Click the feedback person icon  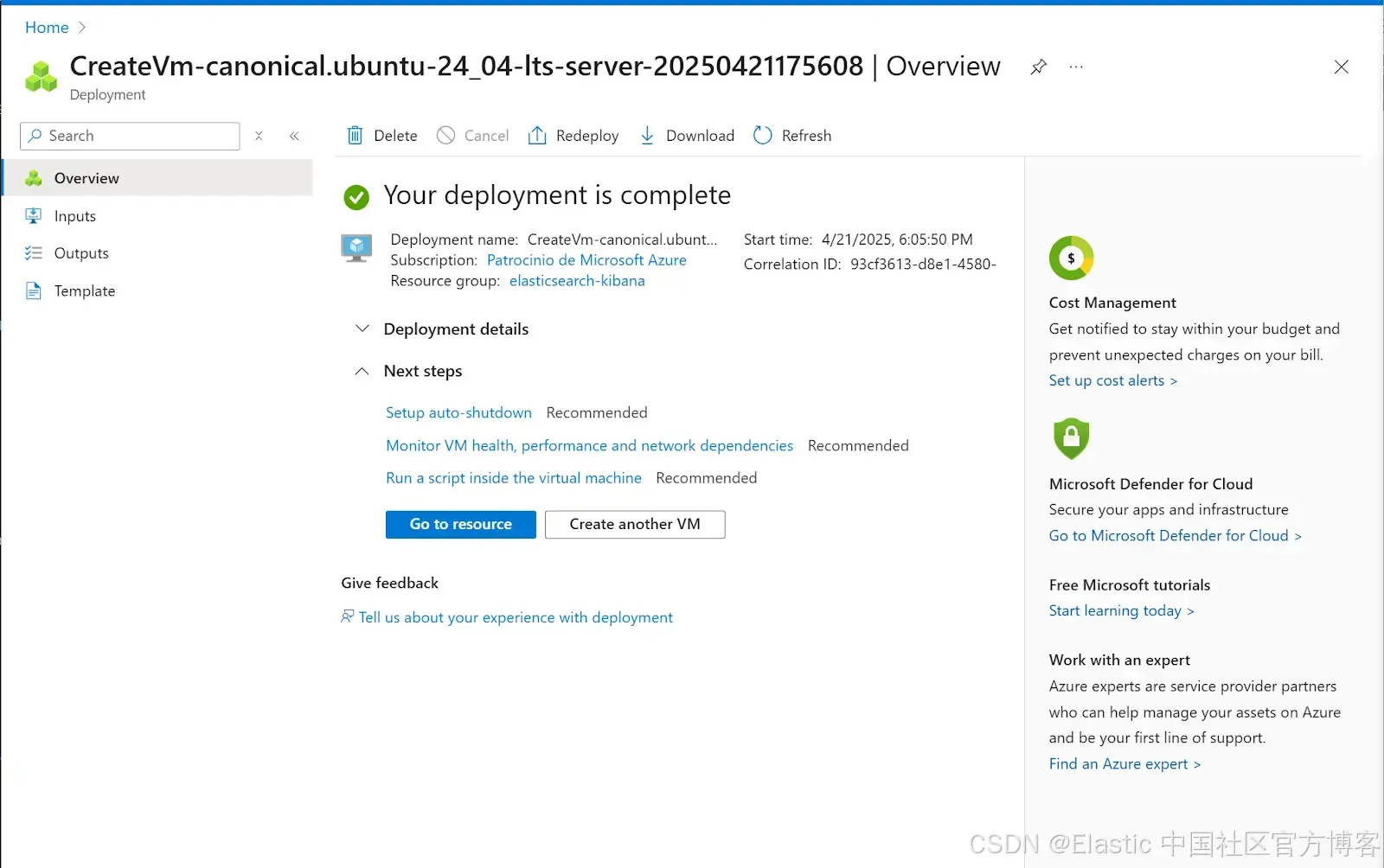(348, 616)
